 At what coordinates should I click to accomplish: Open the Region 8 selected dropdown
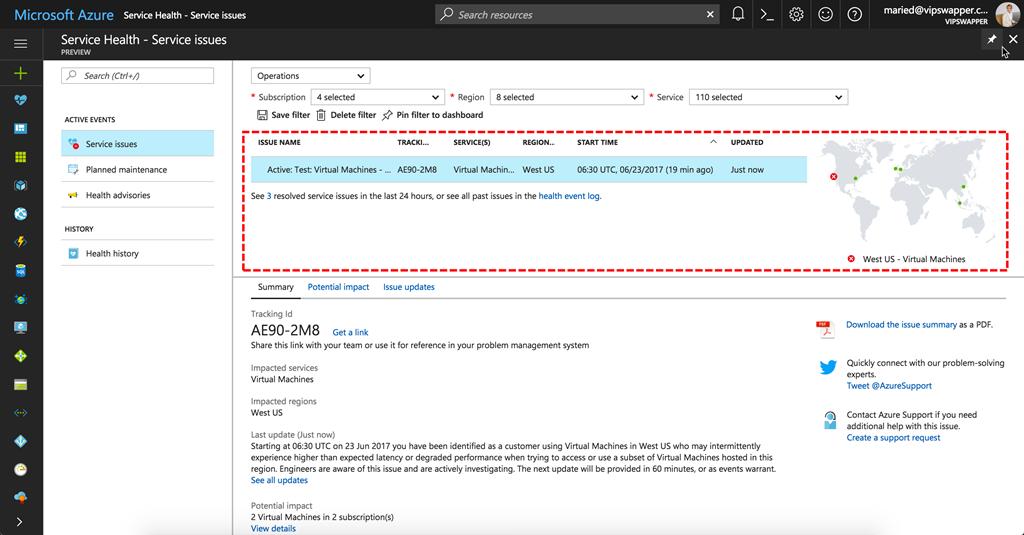(566, 97)
